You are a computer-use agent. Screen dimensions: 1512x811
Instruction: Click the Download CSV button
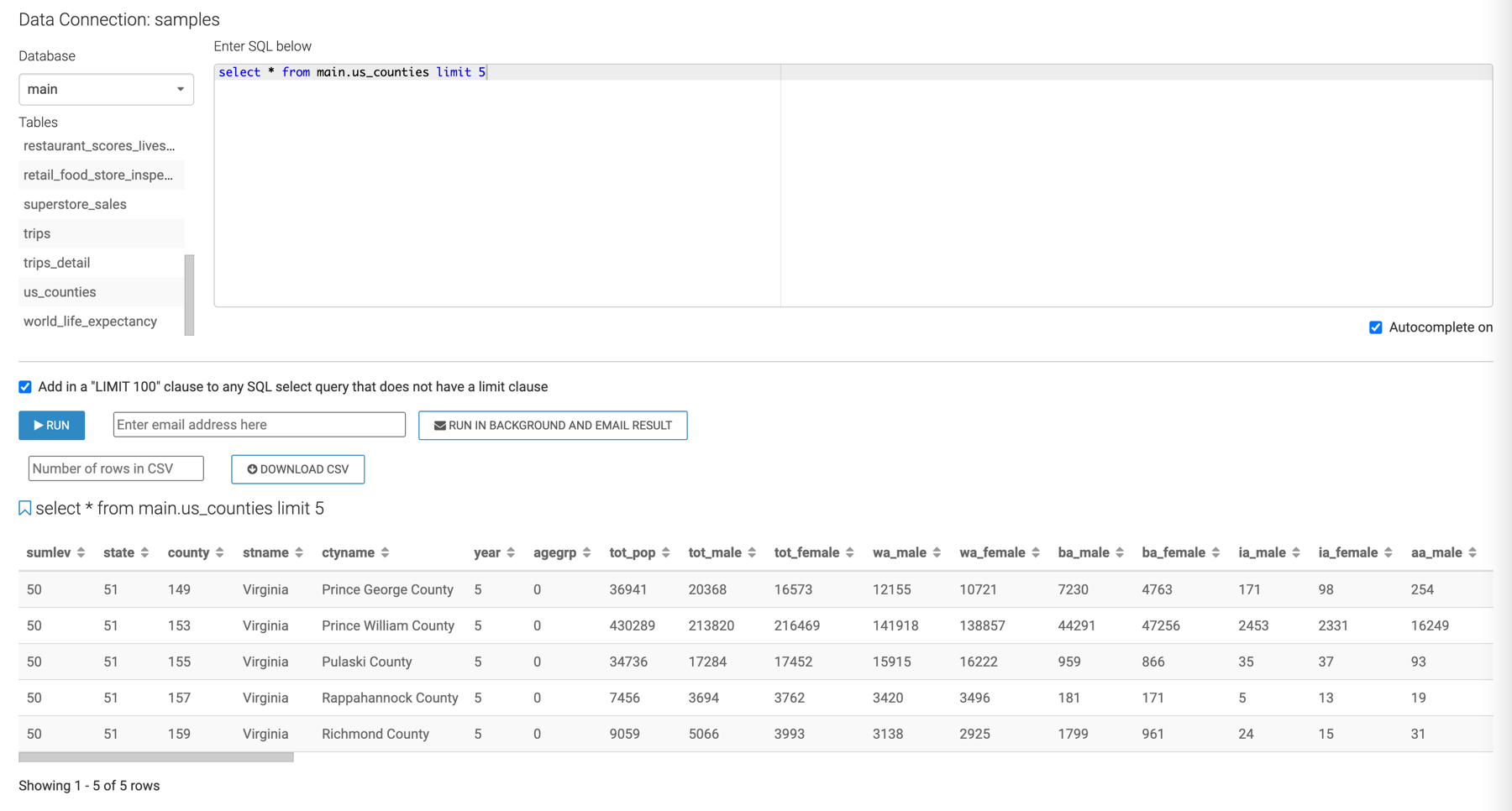tap(297, 469)
